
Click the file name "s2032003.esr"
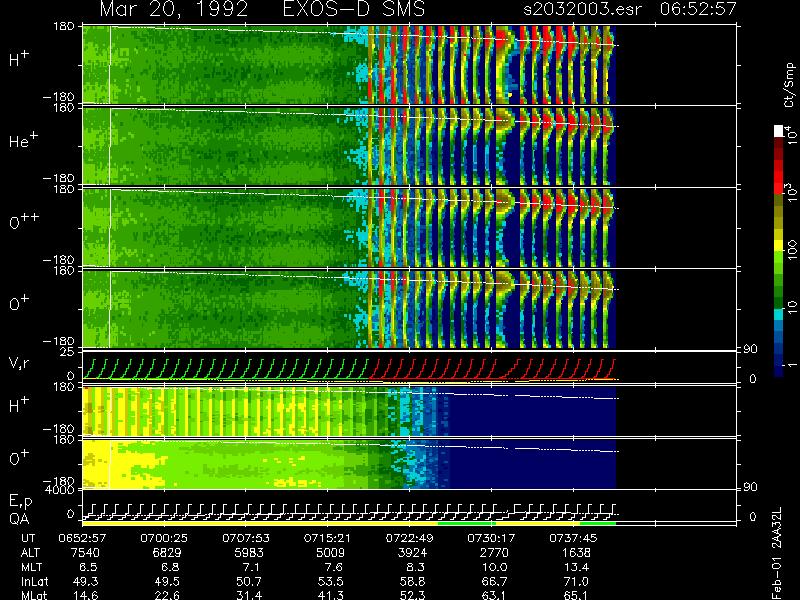[582, 9]
